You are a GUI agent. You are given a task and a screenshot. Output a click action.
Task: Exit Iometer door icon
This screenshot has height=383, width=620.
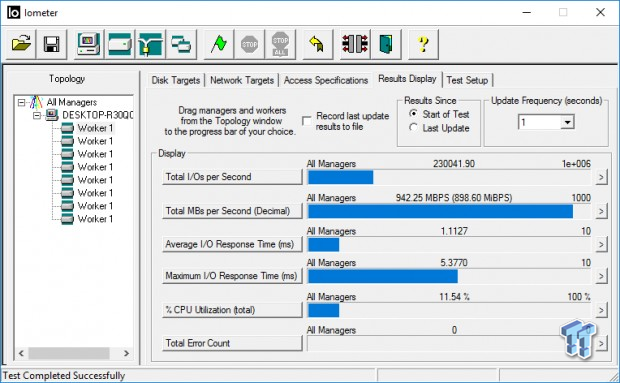(386, 44)
